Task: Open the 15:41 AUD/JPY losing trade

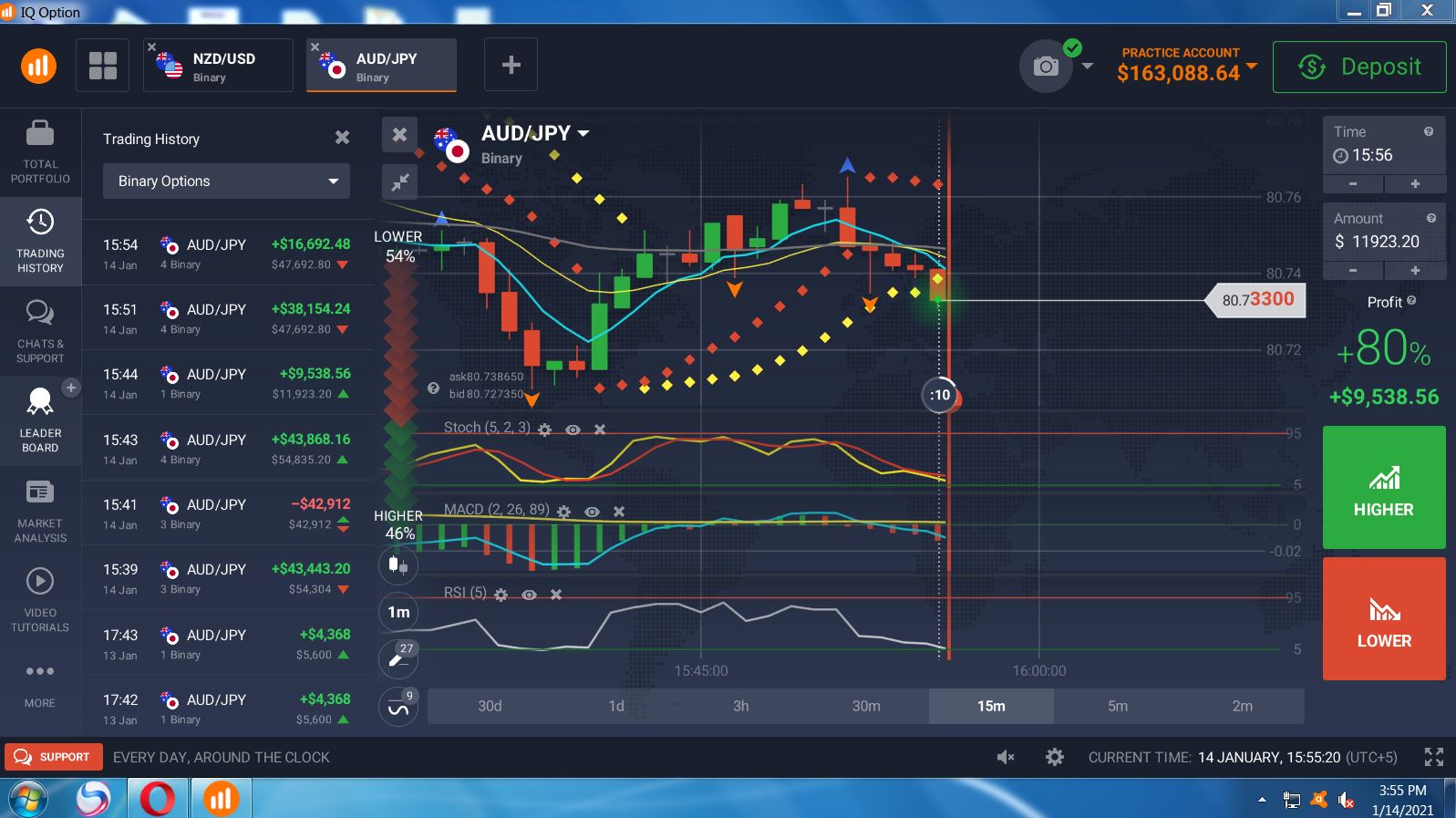Action: pos(228,513)
